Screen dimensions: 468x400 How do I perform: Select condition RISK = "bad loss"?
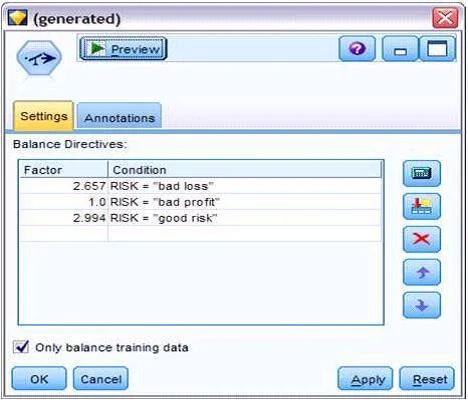point(162,186)
